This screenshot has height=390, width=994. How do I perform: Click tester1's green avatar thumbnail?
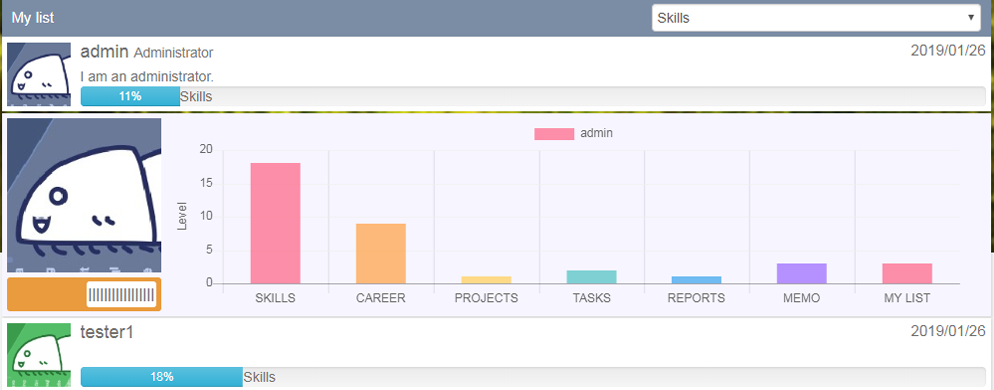coord(39,355)
